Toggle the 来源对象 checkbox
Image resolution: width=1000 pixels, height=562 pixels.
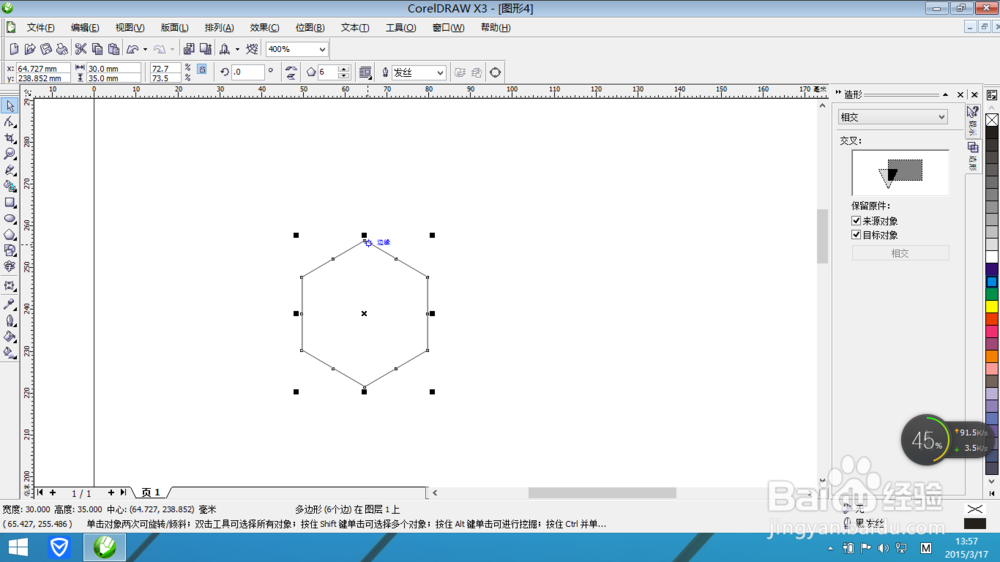click(x=856, y=221)
